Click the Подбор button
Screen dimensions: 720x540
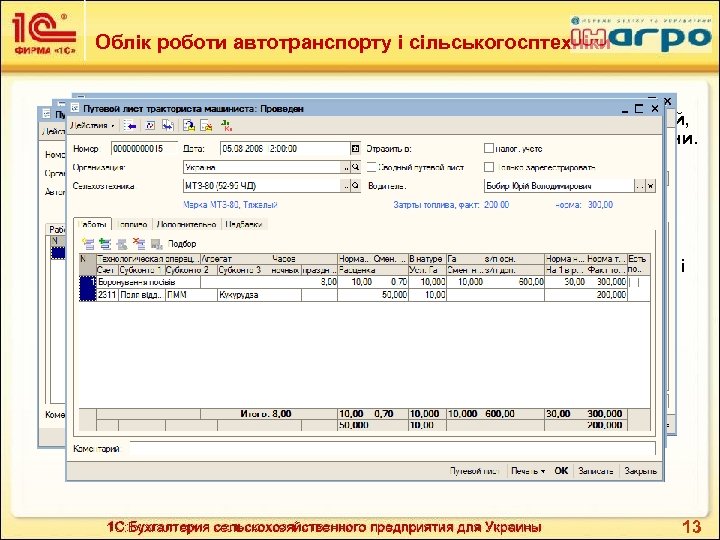pos(182,244)
